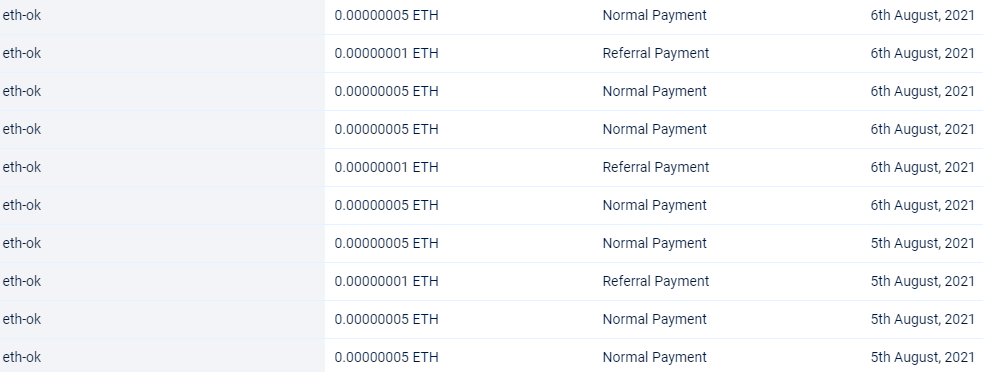The height and width of the screenshot is (372, 983).
Task: Click the eth-ok name in the topmost row
Action: (x=22, y=15)
